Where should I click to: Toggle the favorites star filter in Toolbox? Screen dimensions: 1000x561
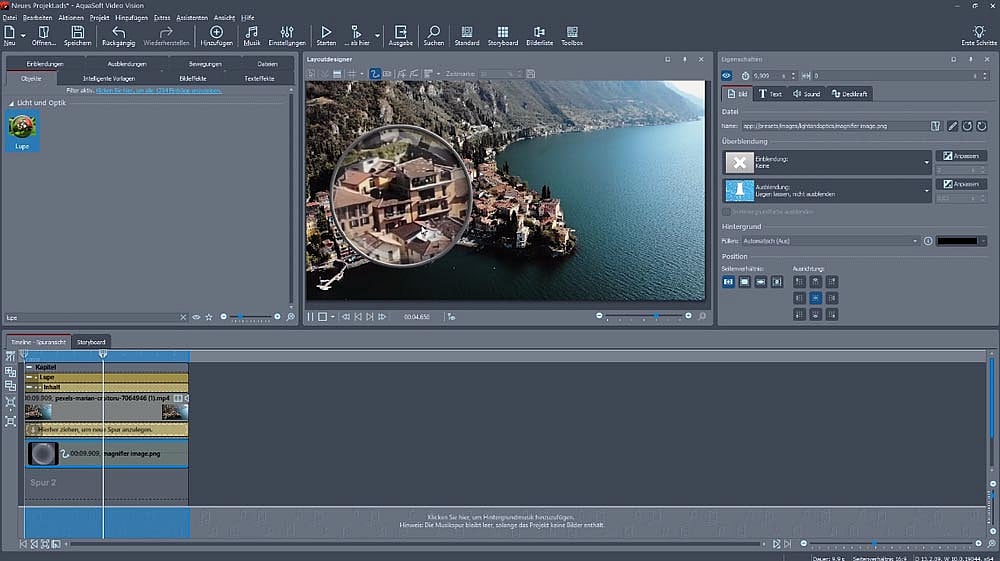209,317
